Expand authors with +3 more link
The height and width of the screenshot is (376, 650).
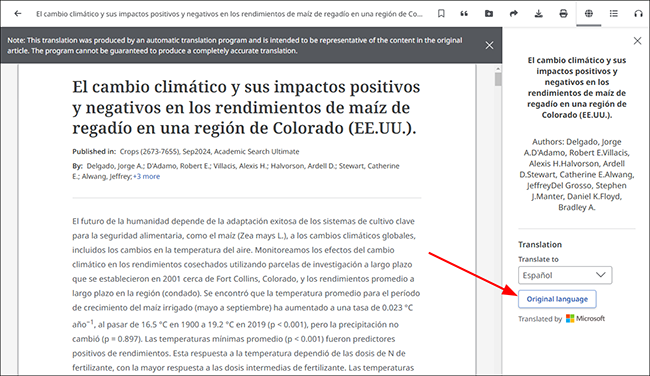tap(146, 176)
